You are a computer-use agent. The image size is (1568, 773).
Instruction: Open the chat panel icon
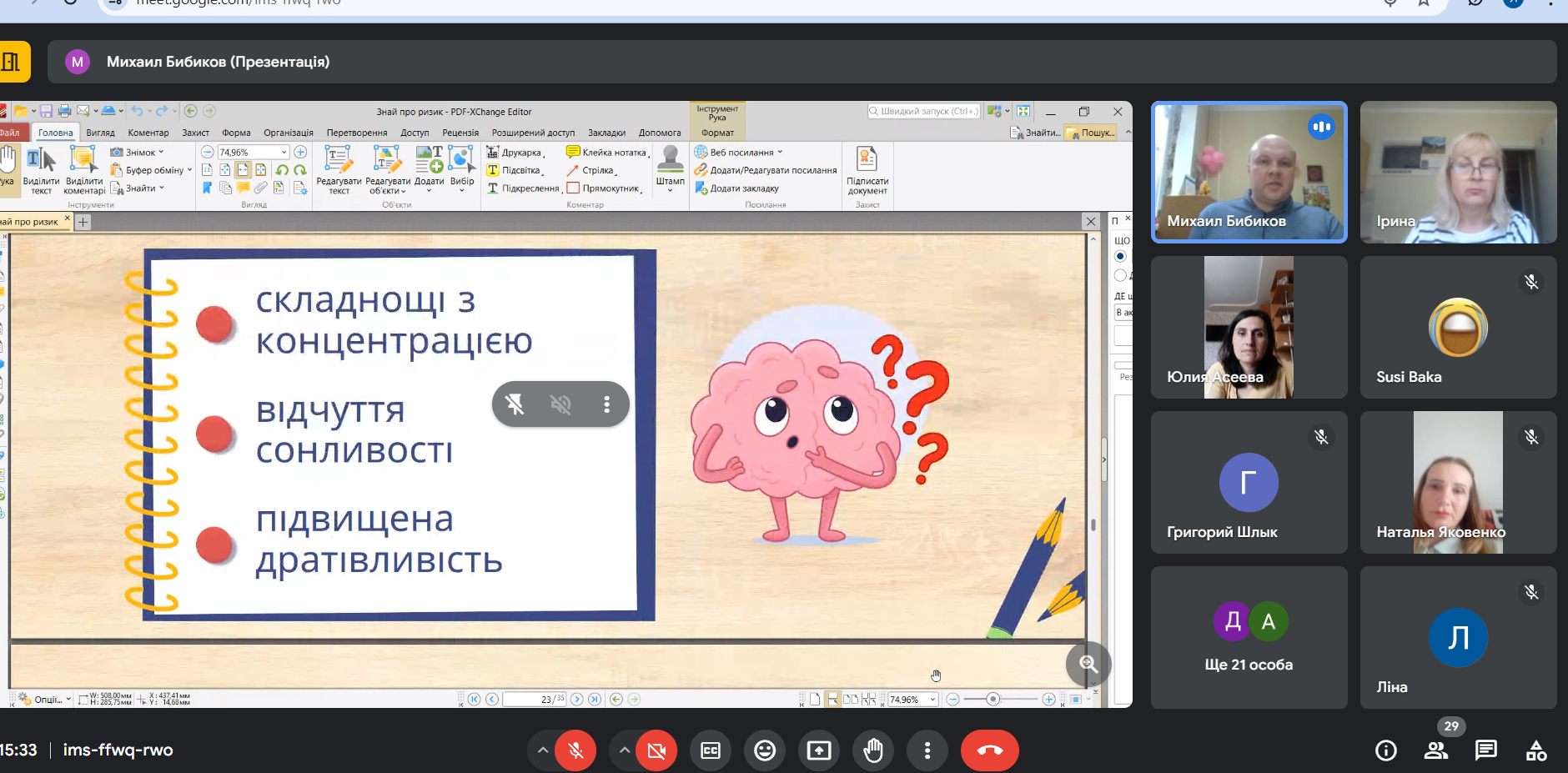pos(1485,750)
